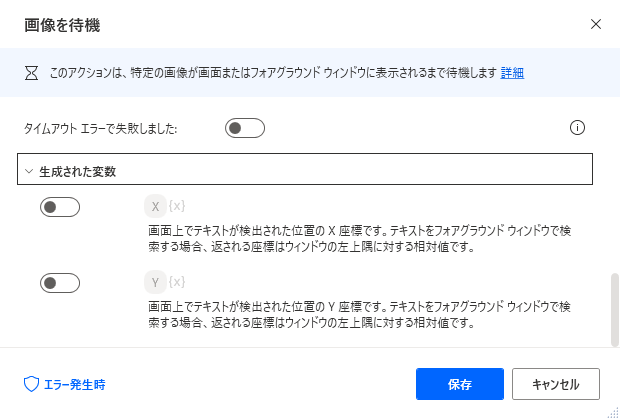Open エラー発生時 settings text
620x420 pixels.
tap(74, 384)
